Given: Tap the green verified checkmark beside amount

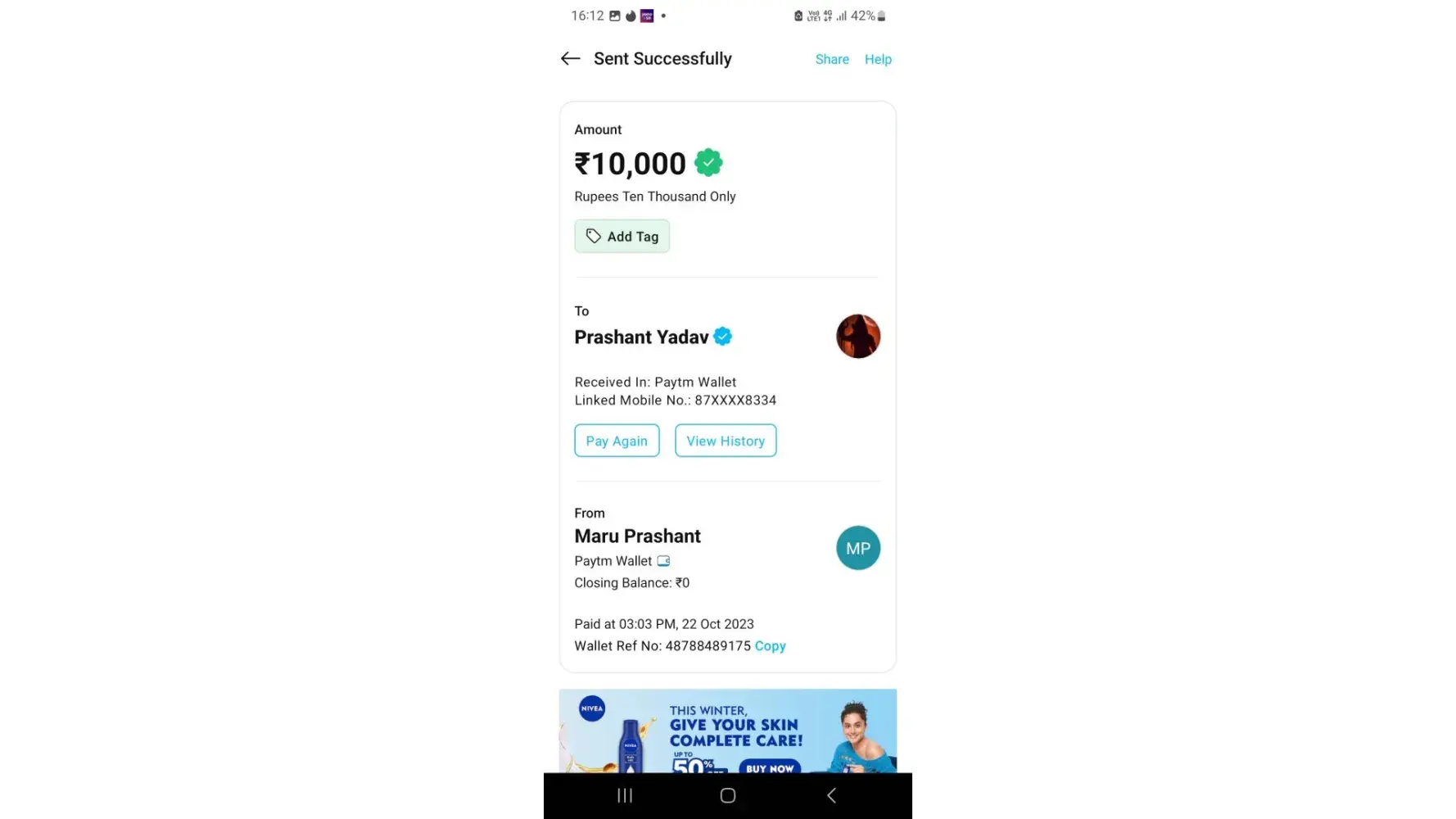Looking at the screenshot, I should [x=708, y=163].
